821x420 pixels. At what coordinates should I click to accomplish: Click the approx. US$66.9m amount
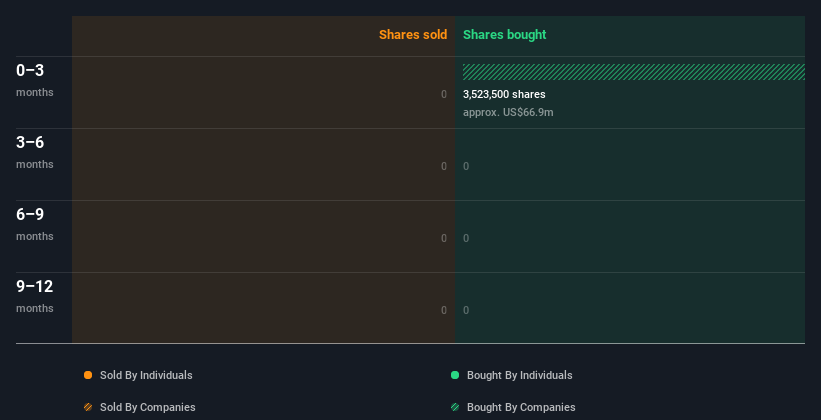(508, 112)
